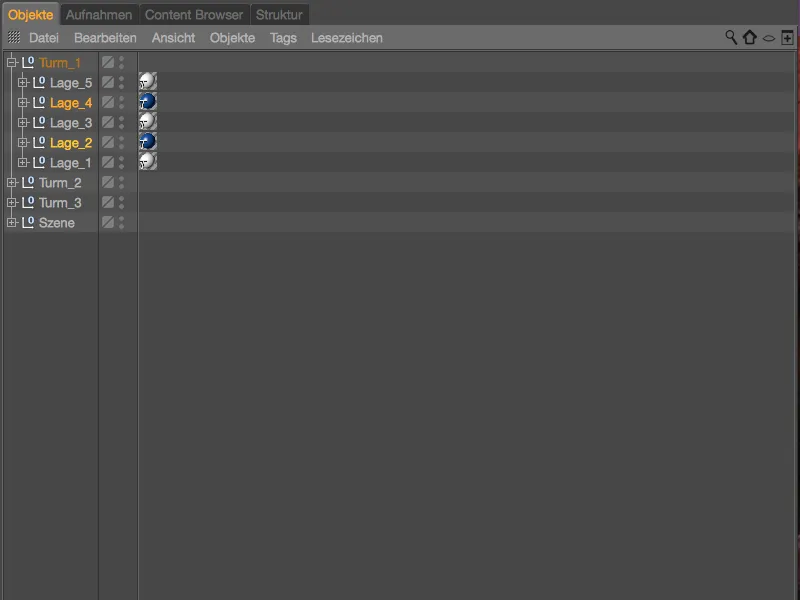This screenshot has width=800, height=600.
Task: Select the Turm_2 object name
Action: pyautogui.click(x=60, y=183)
